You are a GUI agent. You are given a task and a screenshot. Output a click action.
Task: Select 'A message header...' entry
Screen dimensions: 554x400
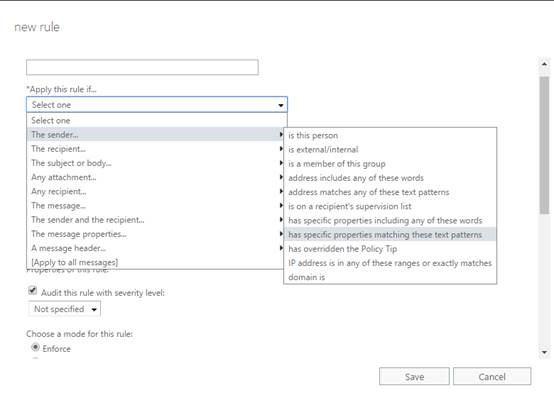click(155, 248)
